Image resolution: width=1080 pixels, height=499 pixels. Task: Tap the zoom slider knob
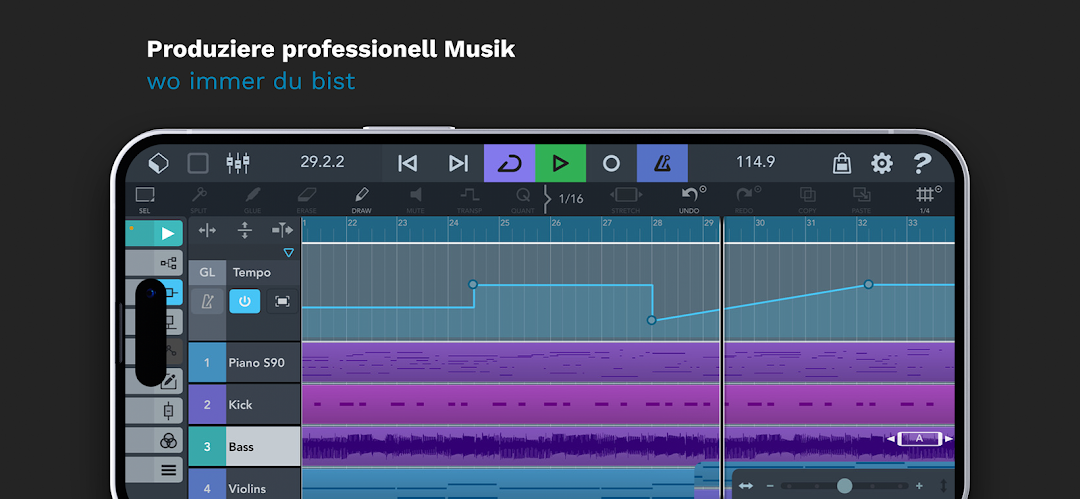coord(844,486)
